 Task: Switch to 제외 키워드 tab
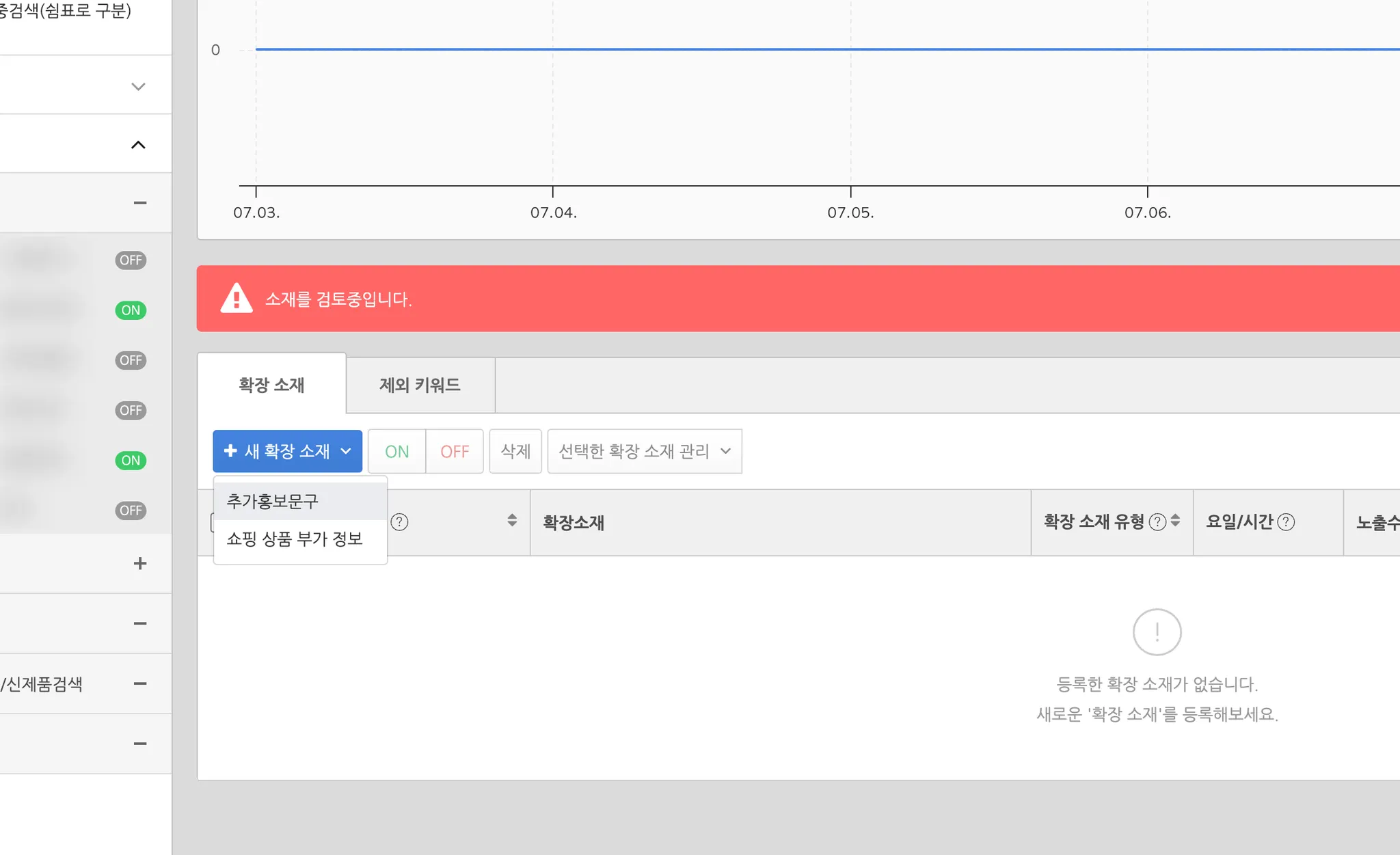tap(420, 385)
